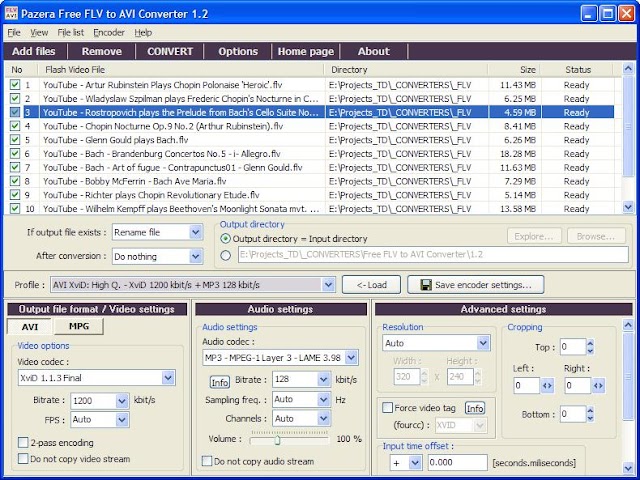Click the left crop horizontal arrows spinner
The image size is (640, 480).
(x=547, y=386)
